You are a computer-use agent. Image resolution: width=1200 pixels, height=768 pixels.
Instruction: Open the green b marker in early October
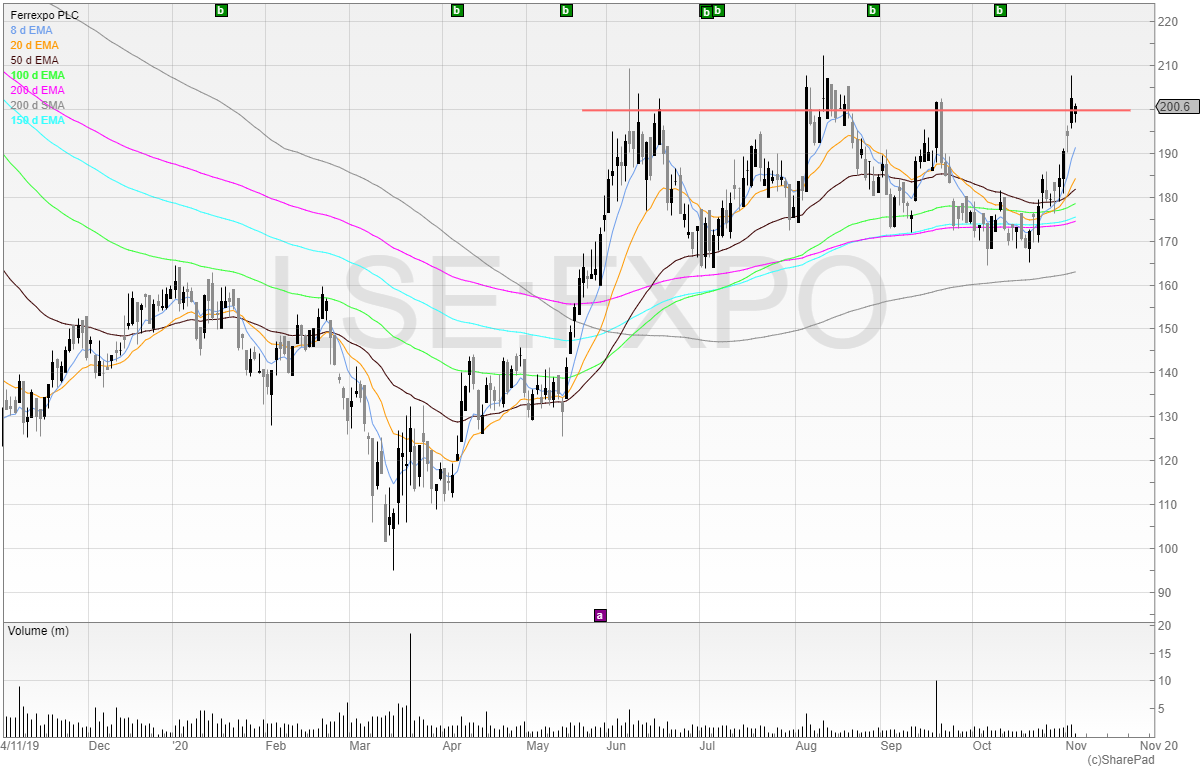pyautogui.click(x=1000, y=10)
